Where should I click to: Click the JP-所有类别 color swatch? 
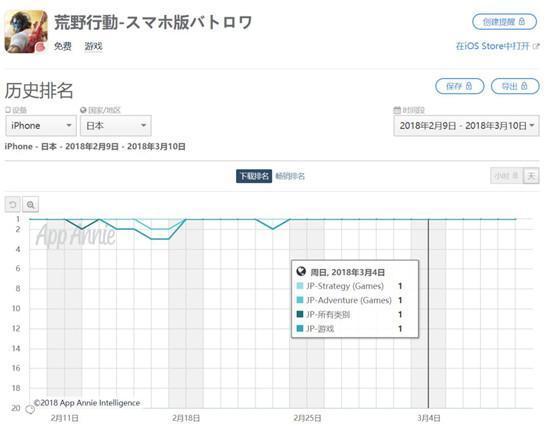[300, 314]
